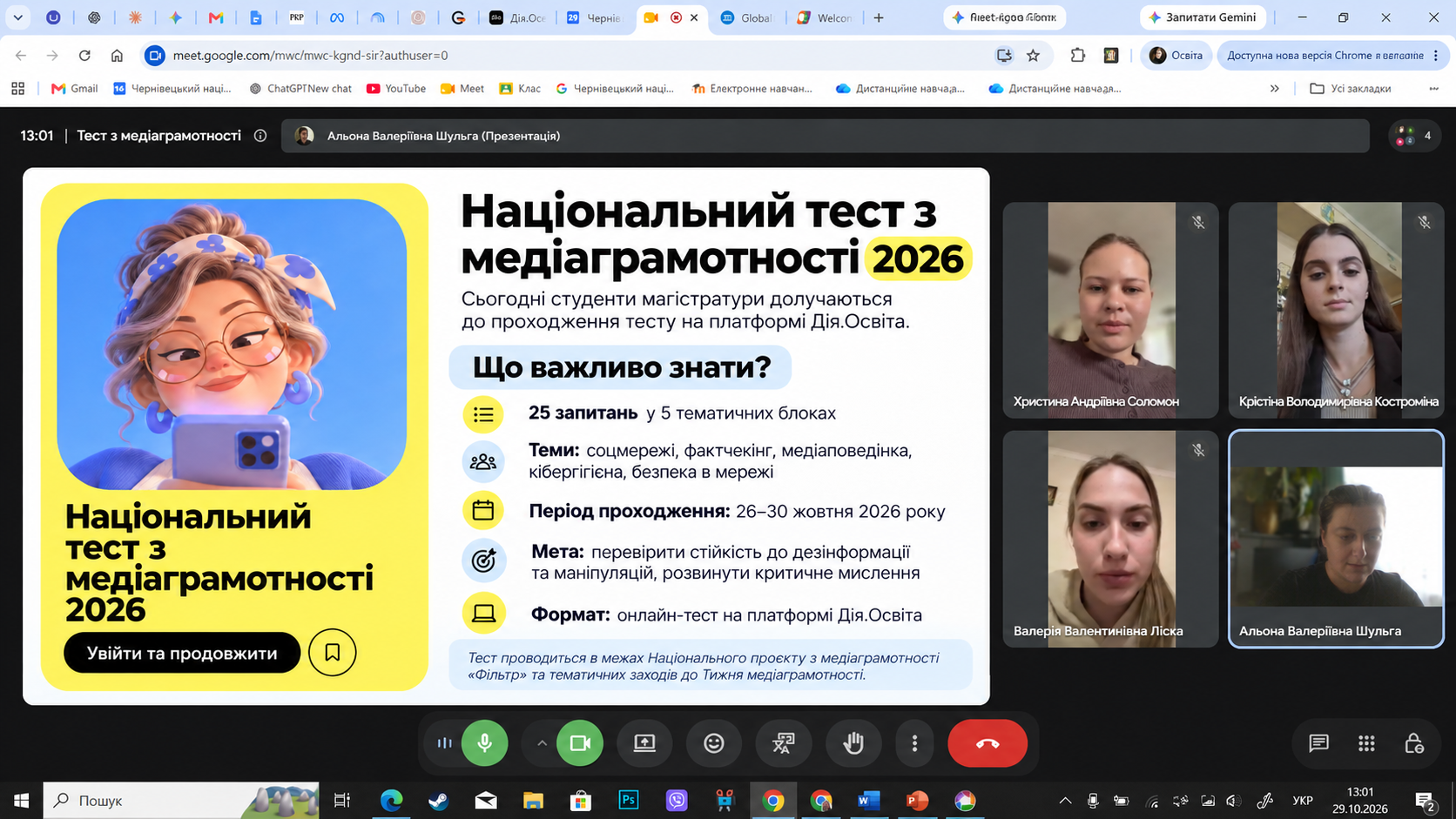
Task: Go to the browser home page
Action: [117, 56]
